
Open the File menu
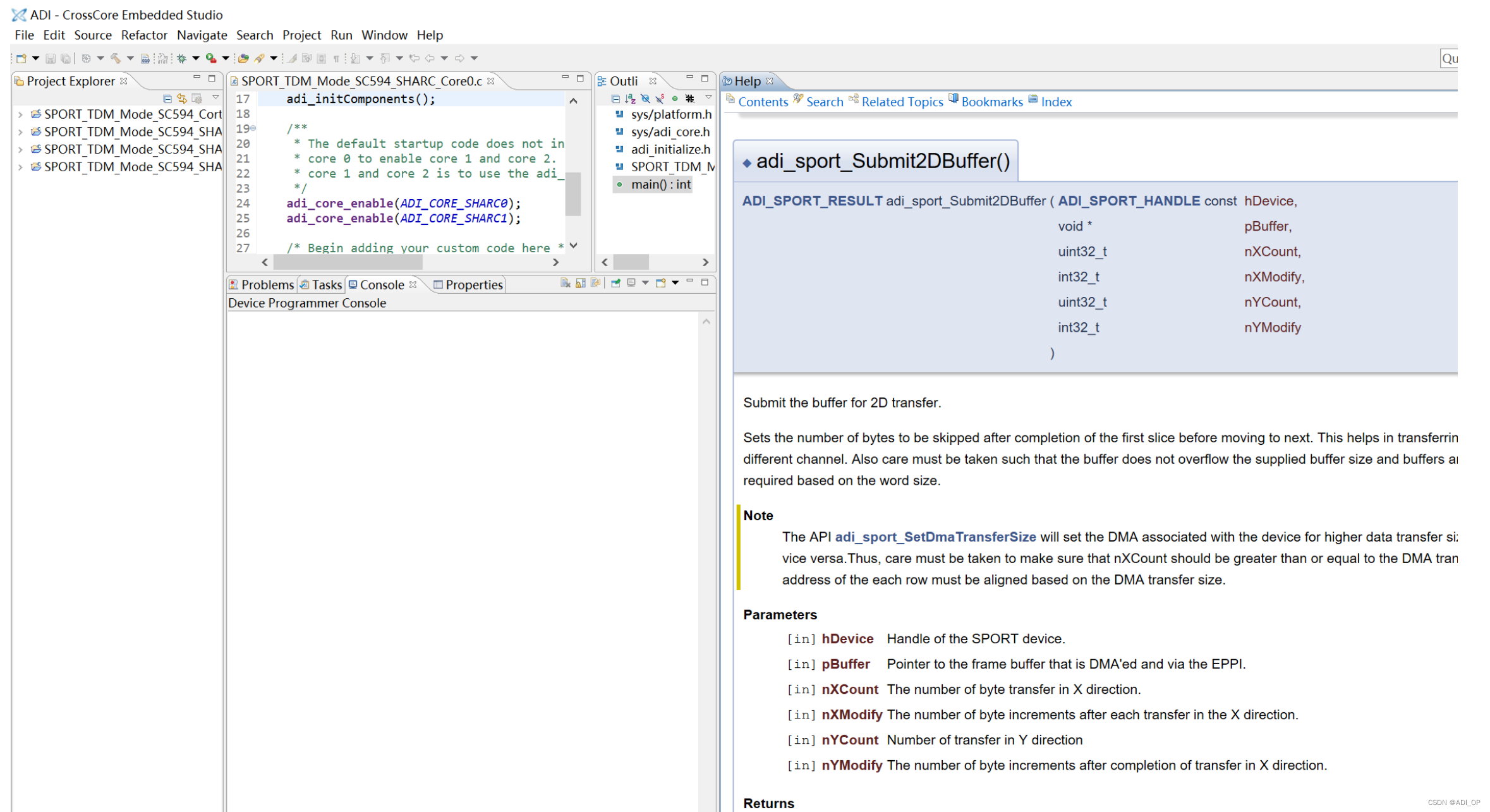coord(24,35)
